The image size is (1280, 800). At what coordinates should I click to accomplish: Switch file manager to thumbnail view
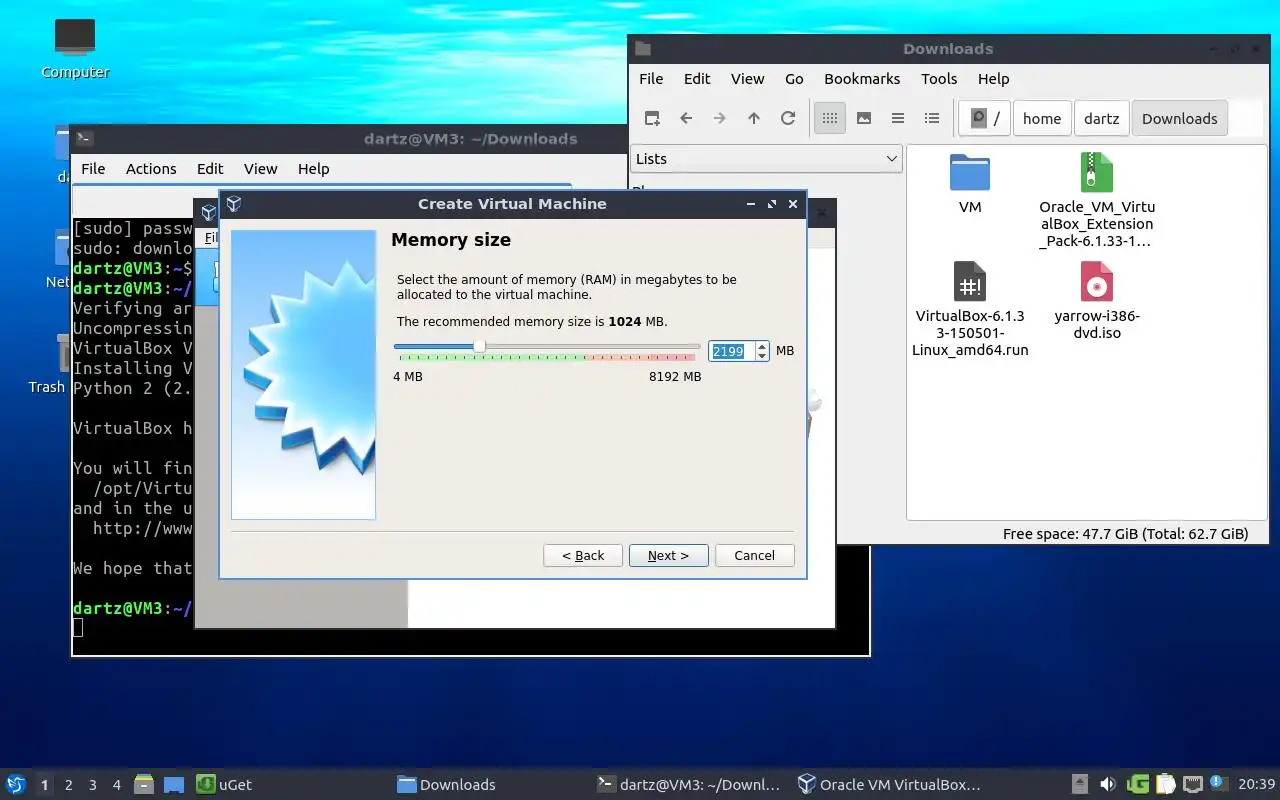[x=864, y=118]
